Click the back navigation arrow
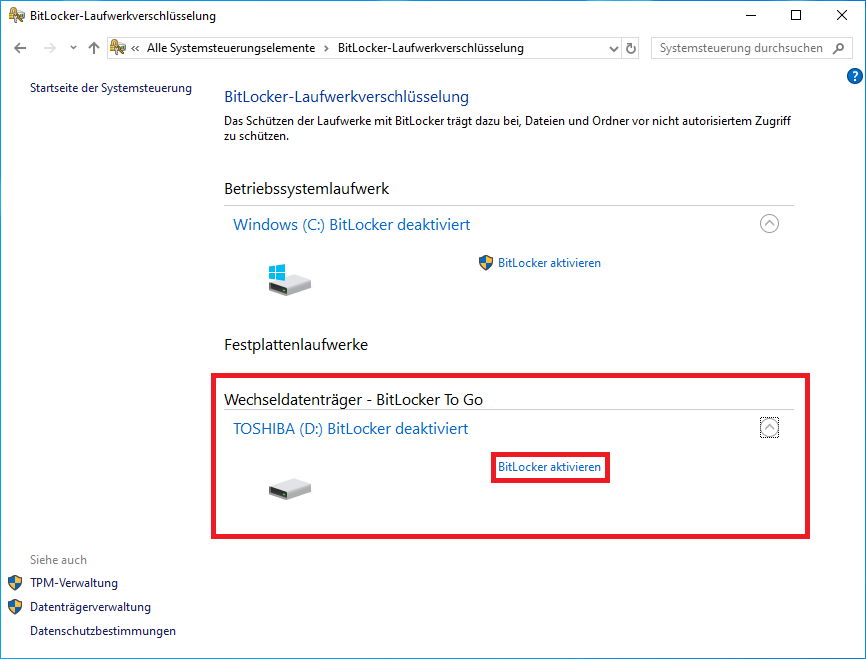This screenshot has width=866, height=659. pyautogui.click(x=21, y=48)
